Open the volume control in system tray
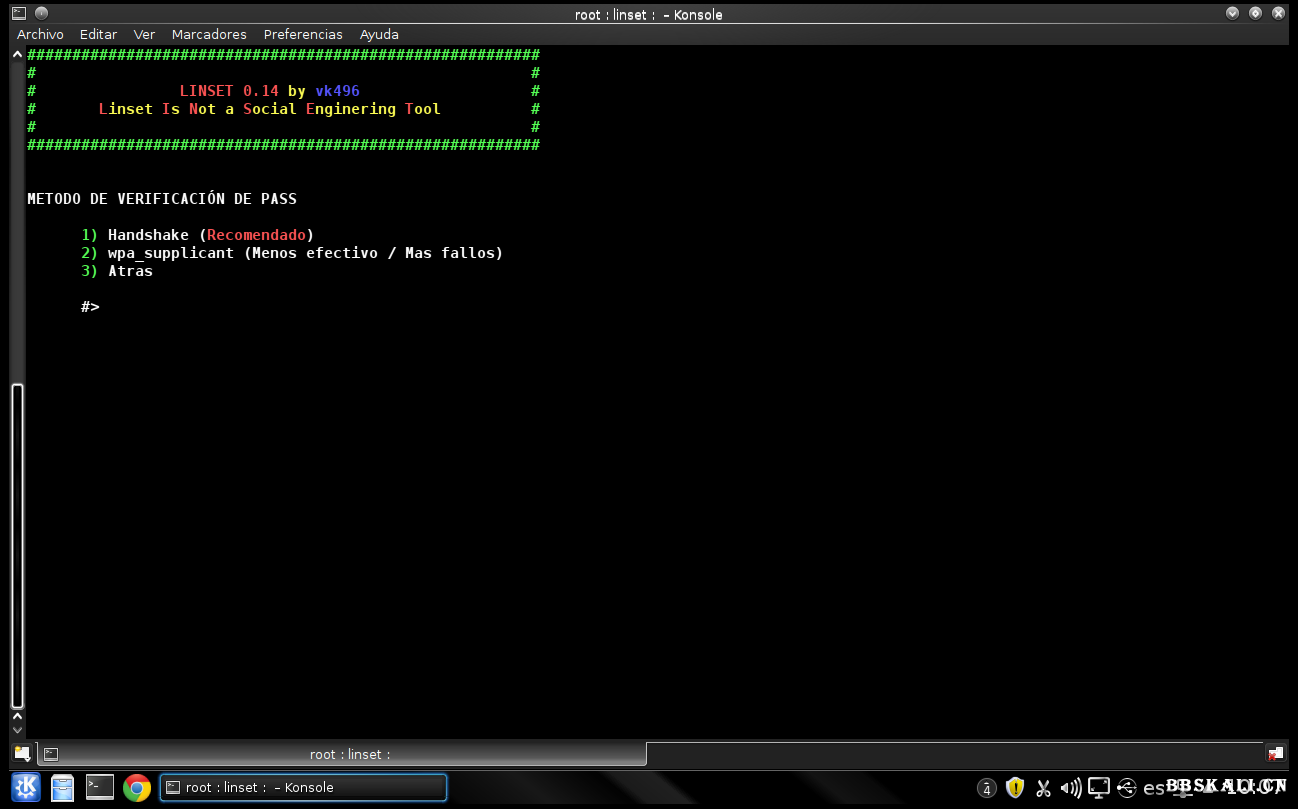Screen dimensions: 1298x809 (1070, 788)
